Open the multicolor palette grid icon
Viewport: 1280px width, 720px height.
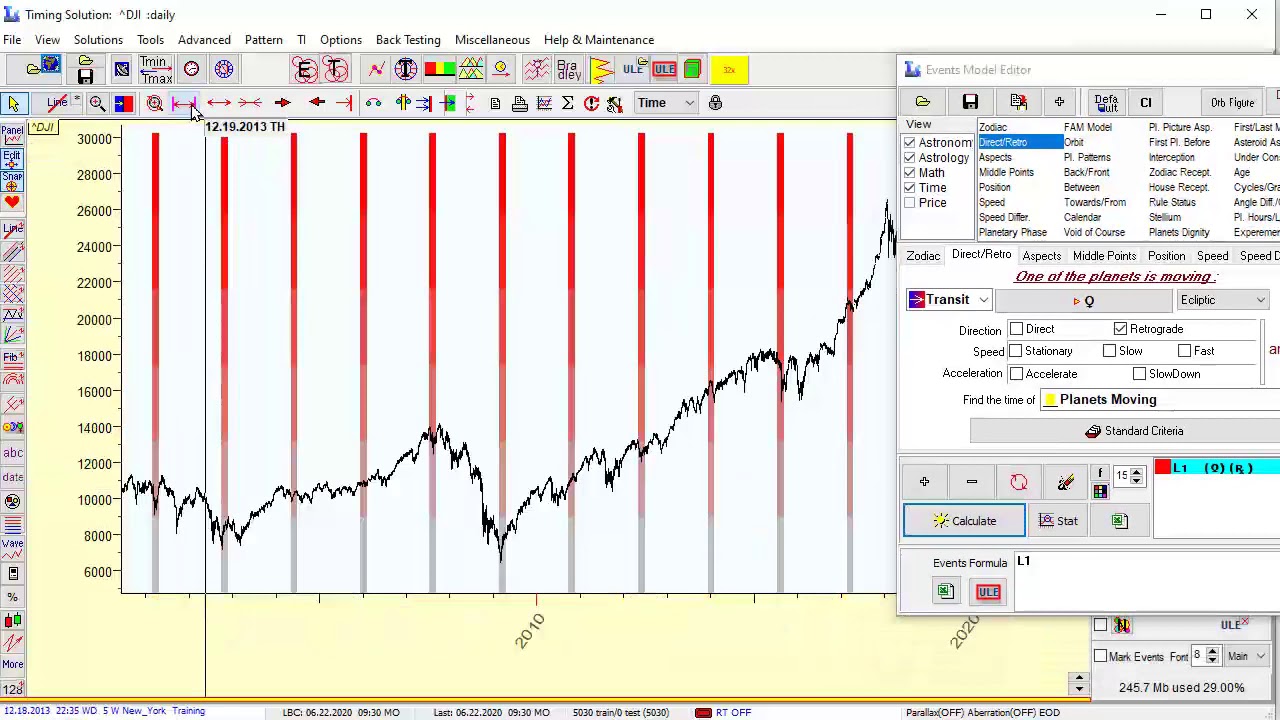tap(1100, 491)
